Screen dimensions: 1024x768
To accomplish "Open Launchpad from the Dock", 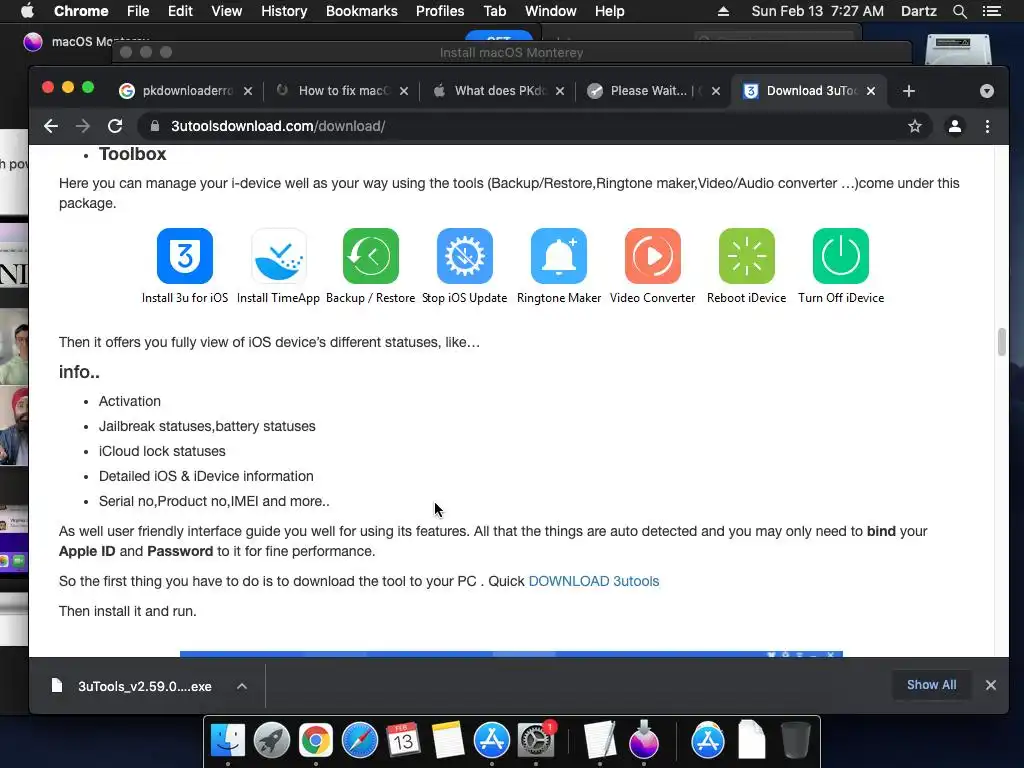I will [x=272, y=741].
